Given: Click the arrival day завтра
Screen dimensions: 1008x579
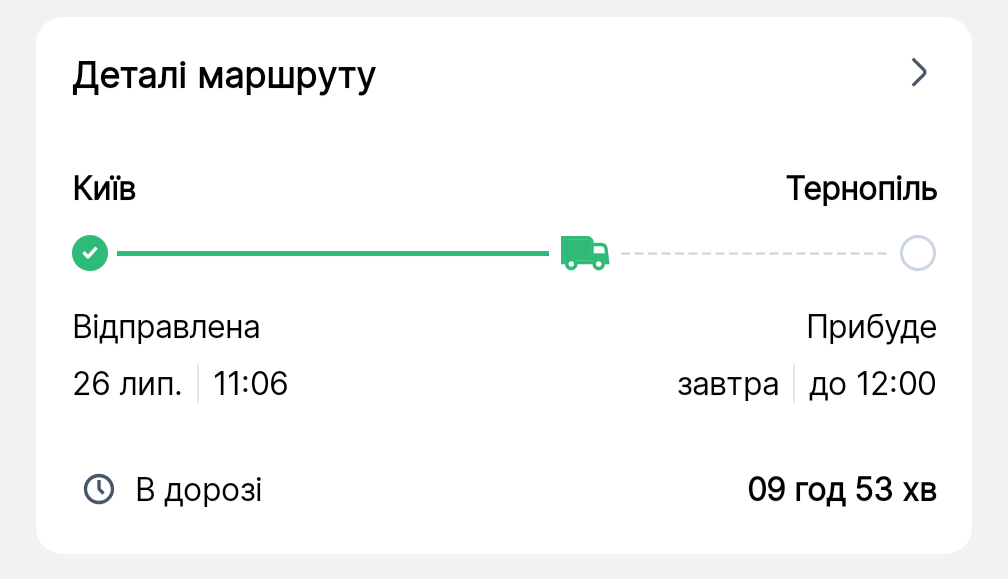Looking at the screenshot, I should pyautogui.click(x=728, y=385).
